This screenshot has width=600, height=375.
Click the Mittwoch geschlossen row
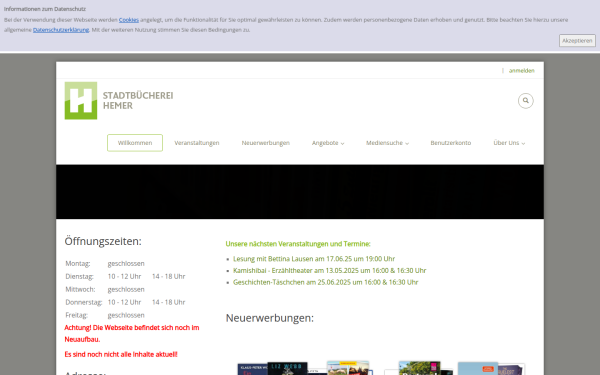click(x=105, y=289)
